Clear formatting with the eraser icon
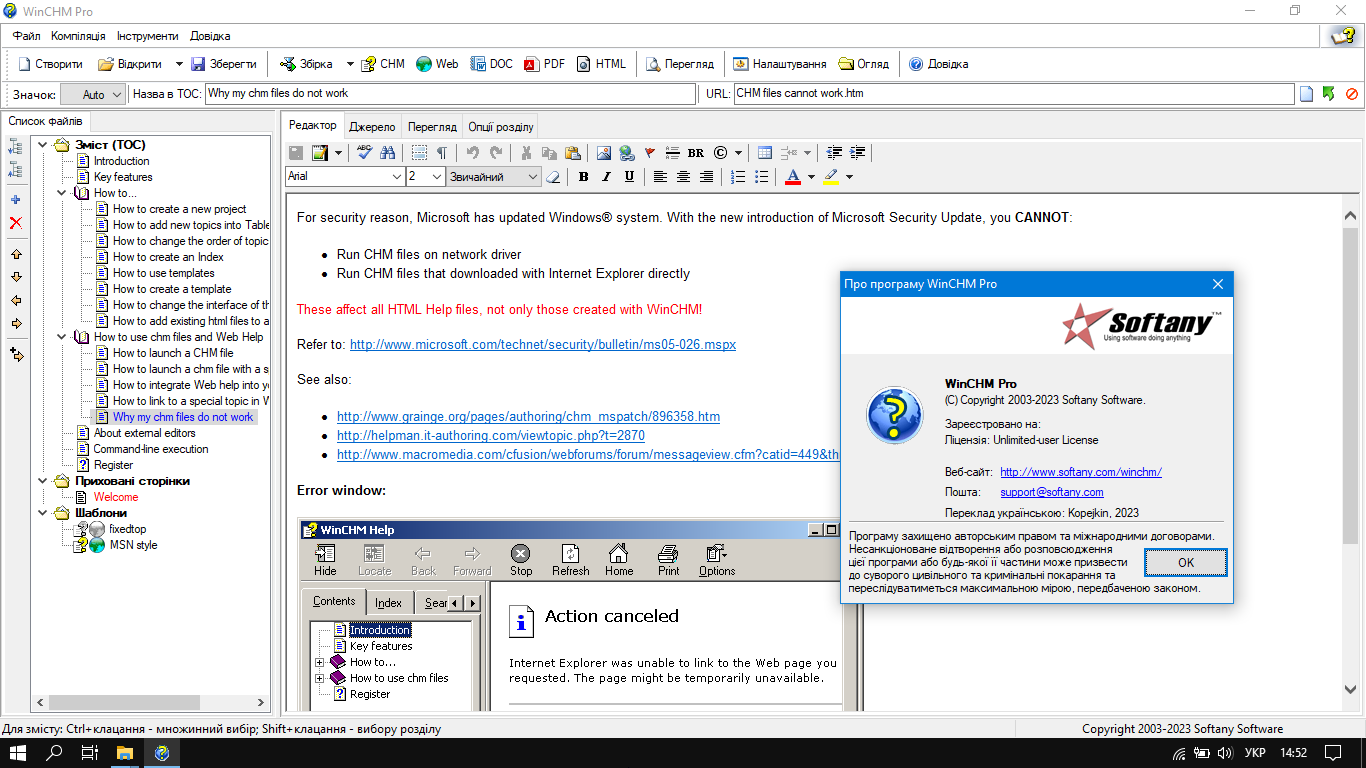The height and width of the screenshot is (768, 1366). coord(553,177)
